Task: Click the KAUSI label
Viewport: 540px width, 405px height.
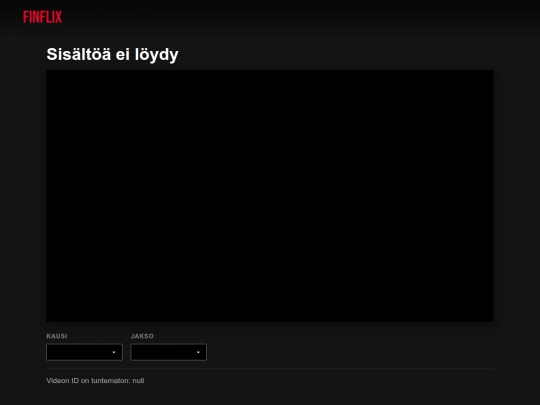Action: 57,336
